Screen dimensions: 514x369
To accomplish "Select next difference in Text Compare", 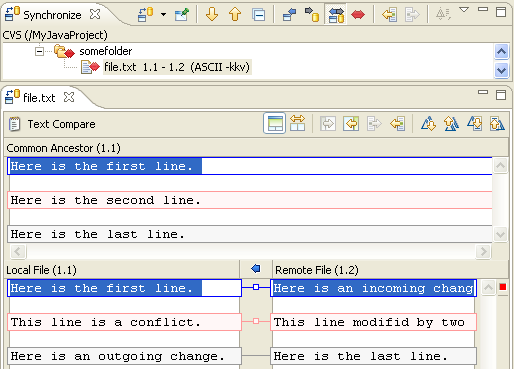I will 428,124.
